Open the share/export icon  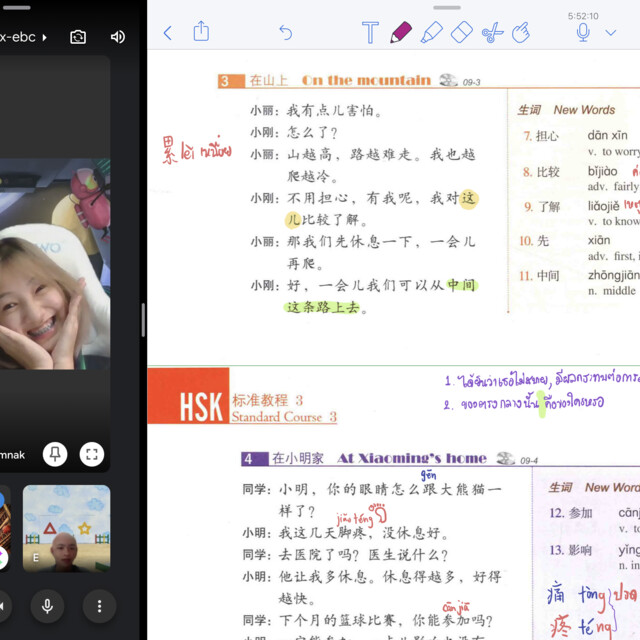[201, 31]
